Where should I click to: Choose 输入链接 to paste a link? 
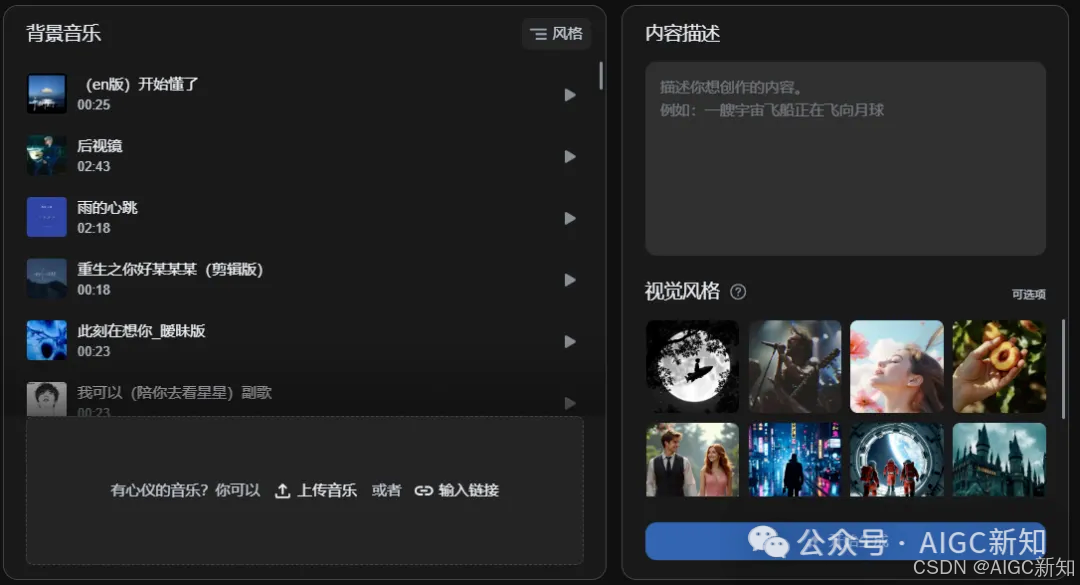point(457,491)
